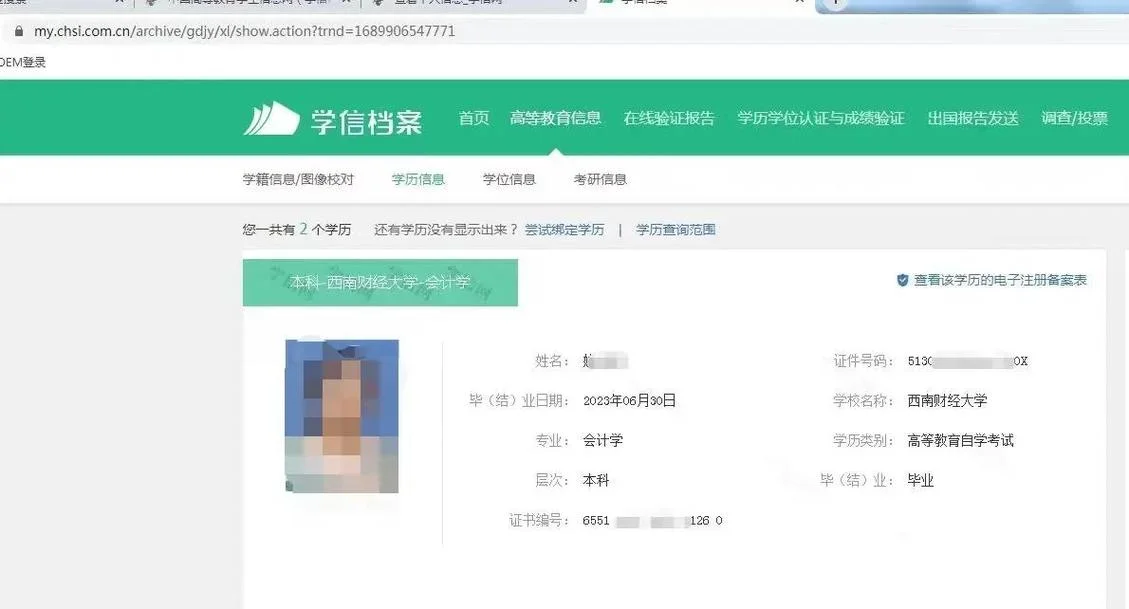1129x609 pixels.
Task: Switch to 考研信息 tab
Action: tap(600, 179)
